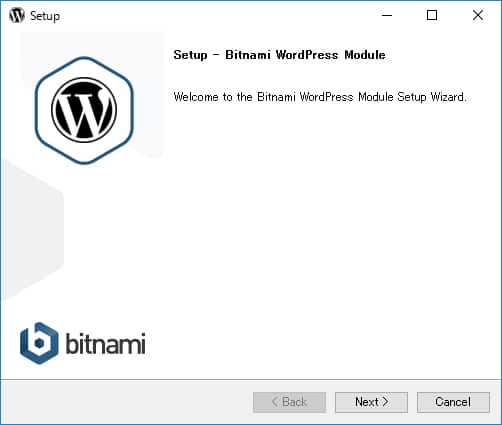
Task: Click the large WordPress logo in the hexagon
Action: click(84, 110)
